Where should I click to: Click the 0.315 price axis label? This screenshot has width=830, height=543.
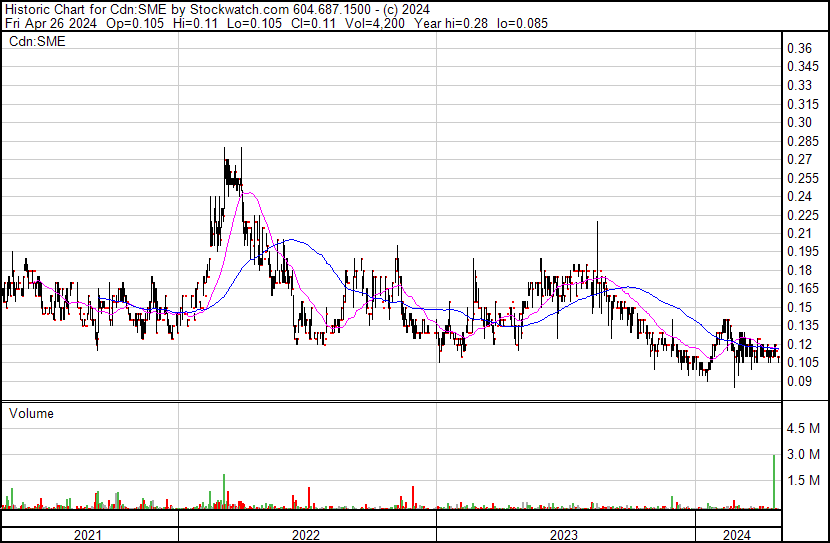(x=803, y=104)
